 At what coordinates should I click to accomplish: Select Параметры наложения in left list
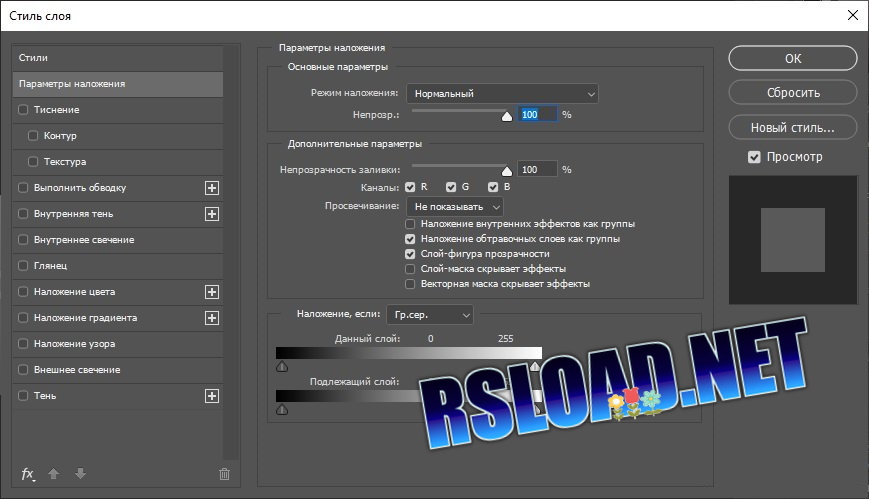117,84
